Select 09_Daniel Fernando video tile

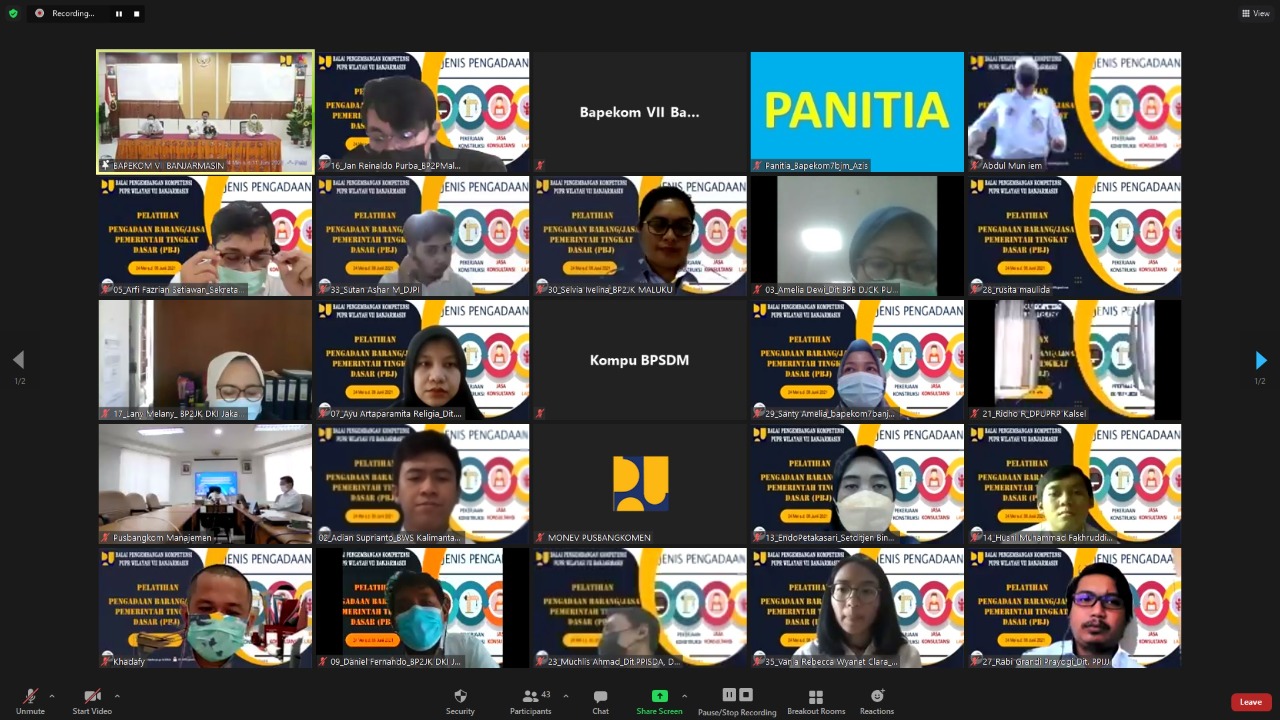[x=422, y=608]
